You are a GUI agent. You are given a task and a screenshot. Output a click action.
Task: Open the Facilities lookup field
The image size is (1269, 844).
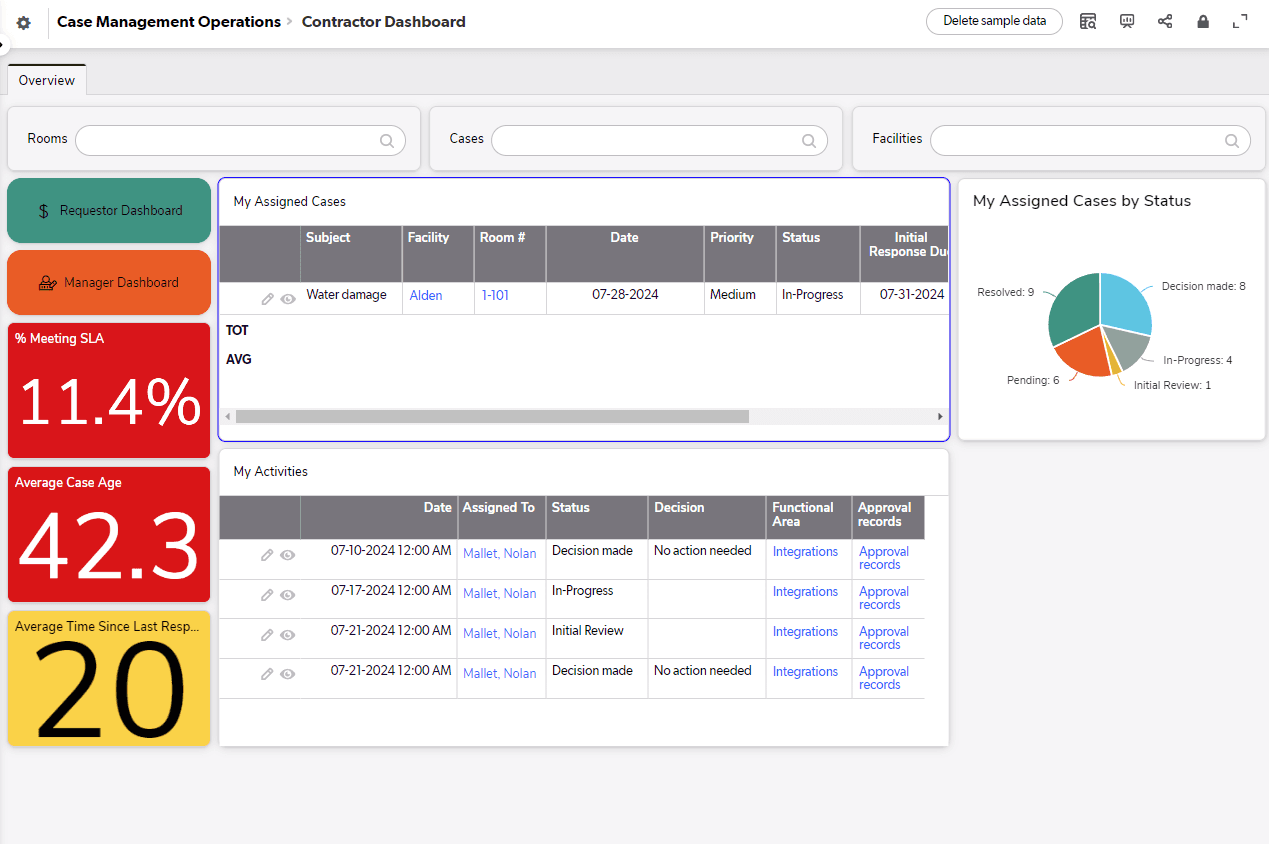click(1089, 140)
